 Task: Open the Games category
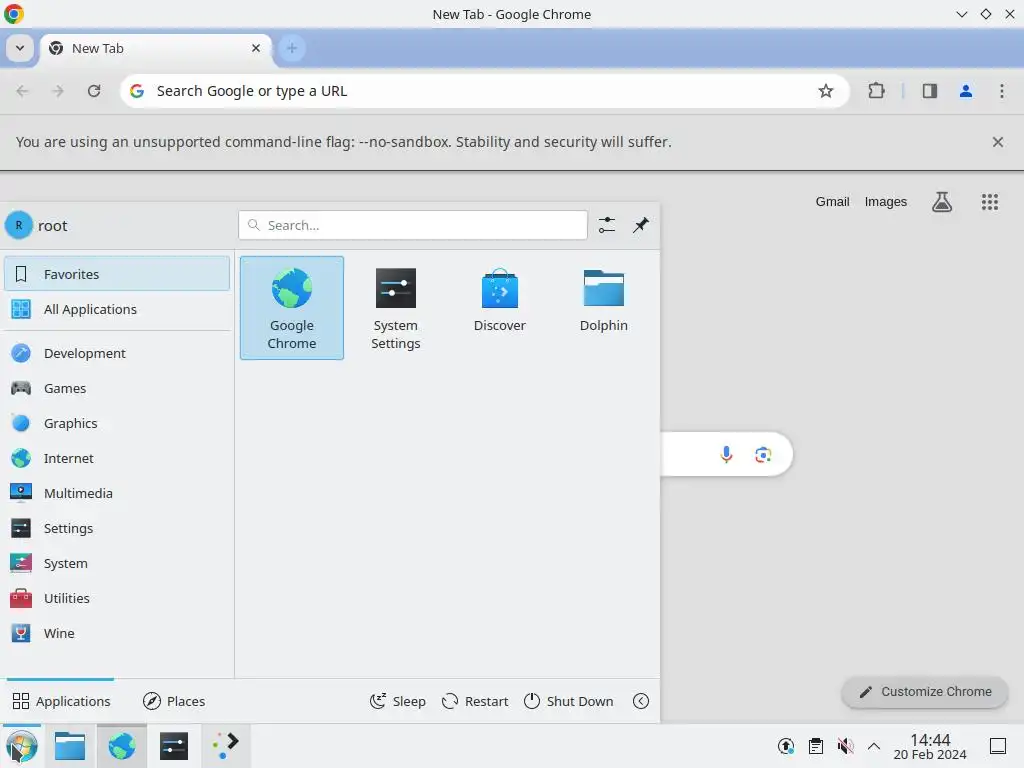[x=117, y=388]
